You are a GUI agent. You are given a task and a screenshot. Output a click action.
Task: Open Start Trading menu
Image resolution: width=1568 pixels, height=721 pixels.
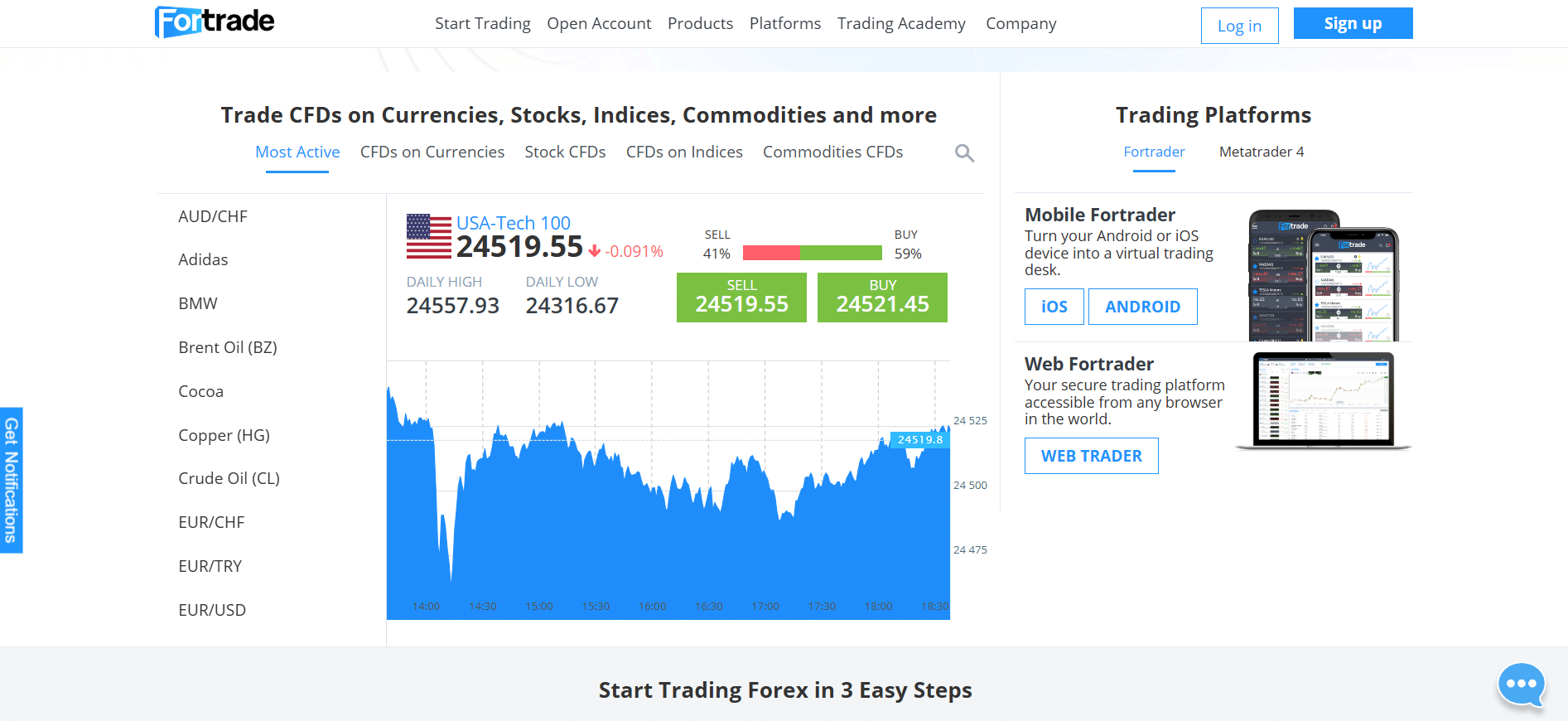(483, 23)
